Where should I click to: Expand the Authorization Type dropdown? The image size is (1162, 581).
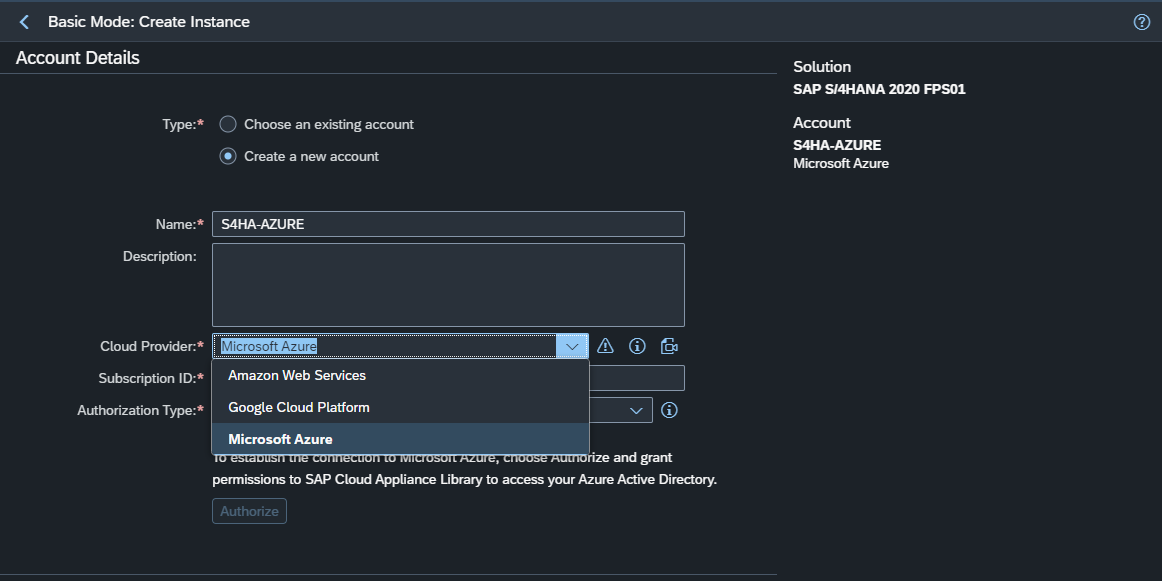click(636, 410)
